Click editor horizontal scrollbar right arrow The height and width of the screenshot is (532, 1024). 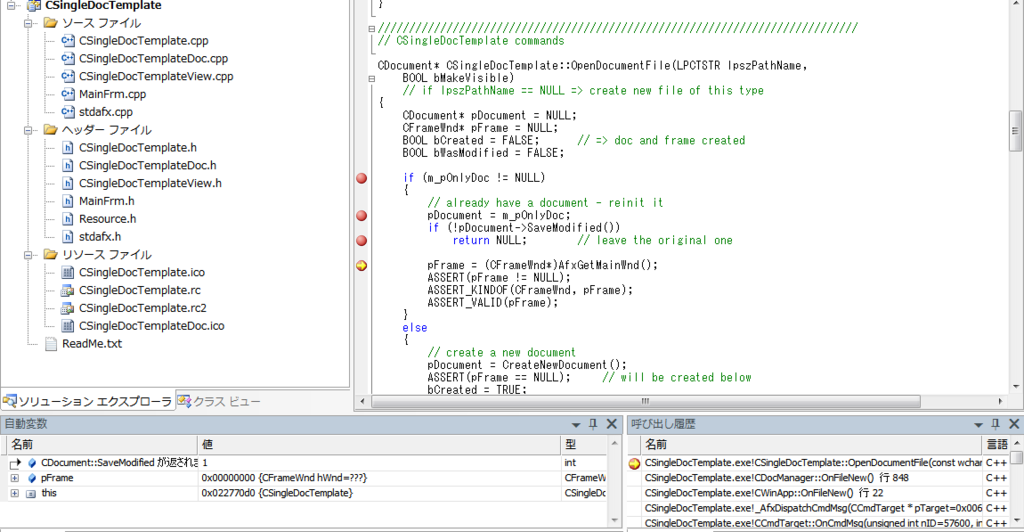click(1000, 401)
